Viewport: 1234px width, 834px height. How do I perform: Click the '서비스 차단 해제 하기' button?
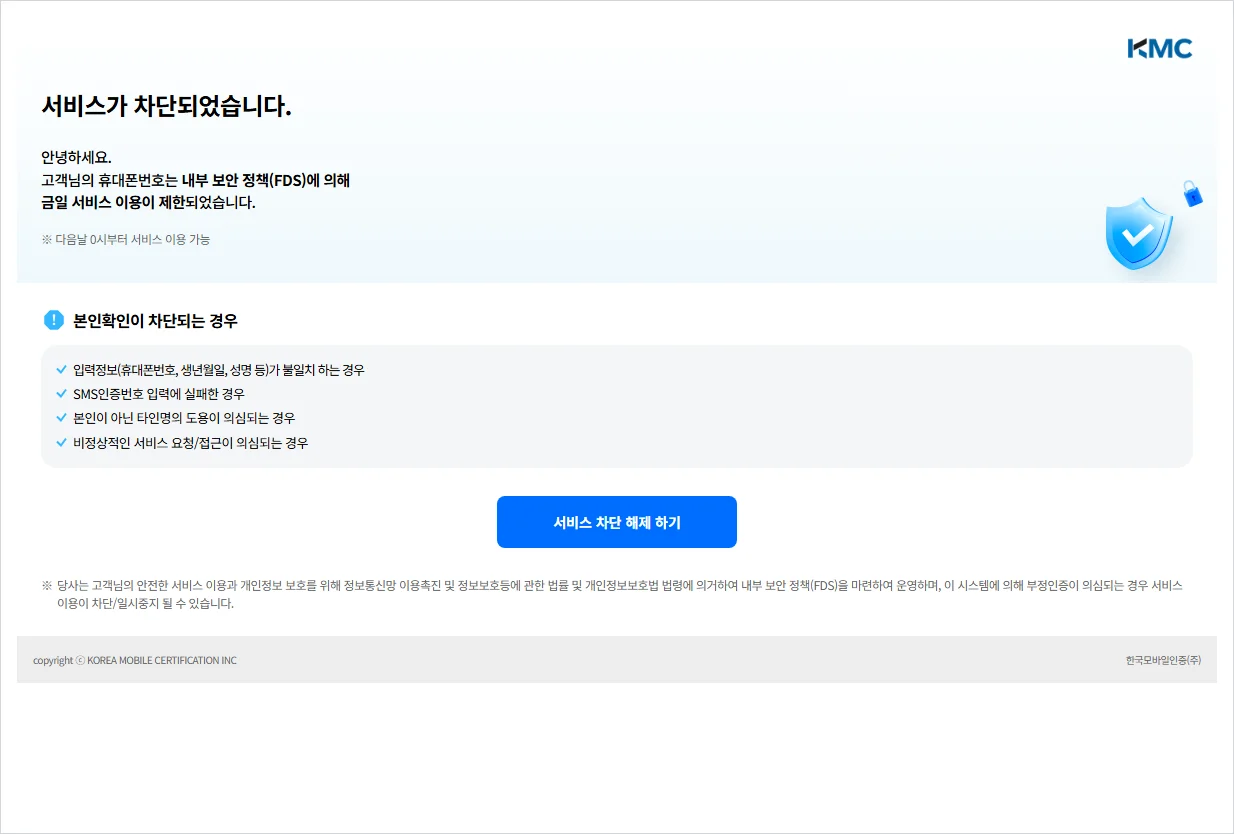coord(617,522)
